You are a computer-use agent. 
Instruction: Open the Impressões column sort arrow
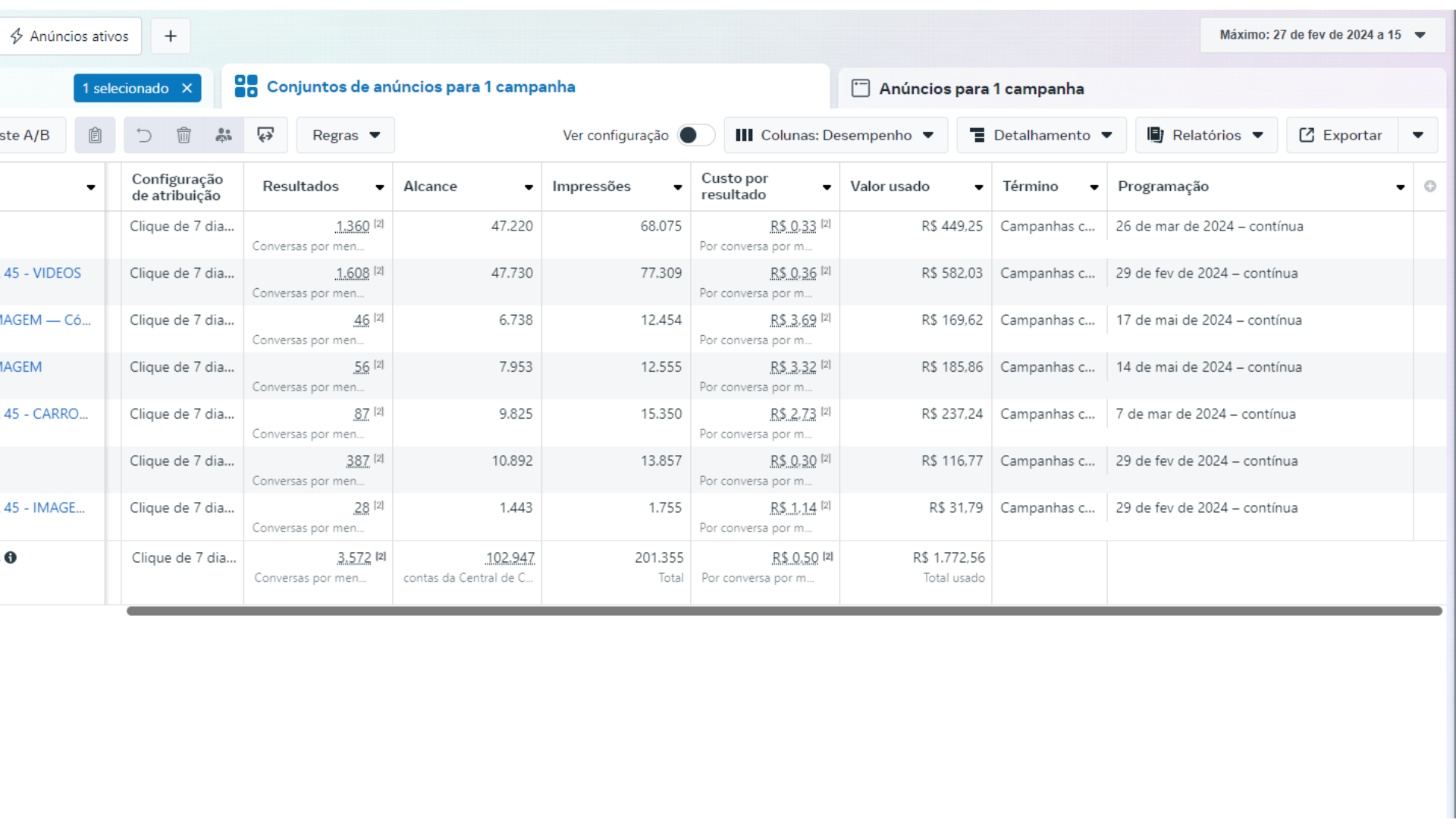coord(678,187)
